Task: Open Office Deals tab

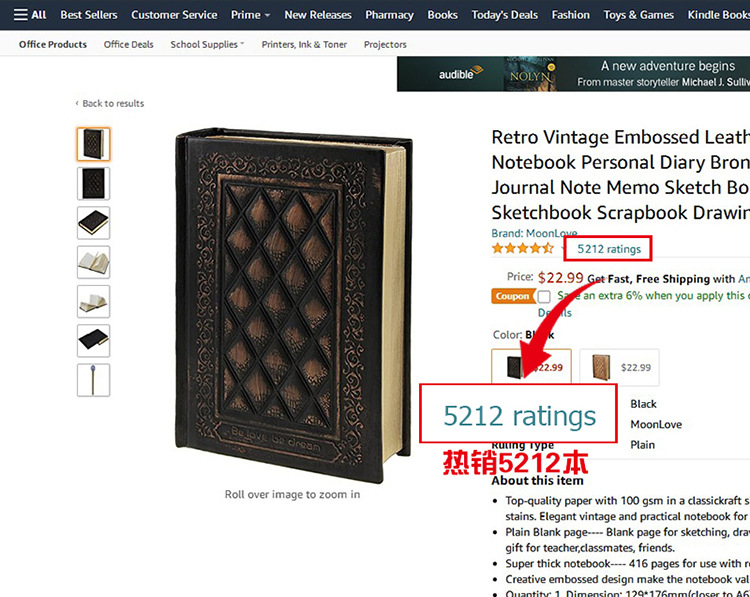Action: click(x=128, y=44)
